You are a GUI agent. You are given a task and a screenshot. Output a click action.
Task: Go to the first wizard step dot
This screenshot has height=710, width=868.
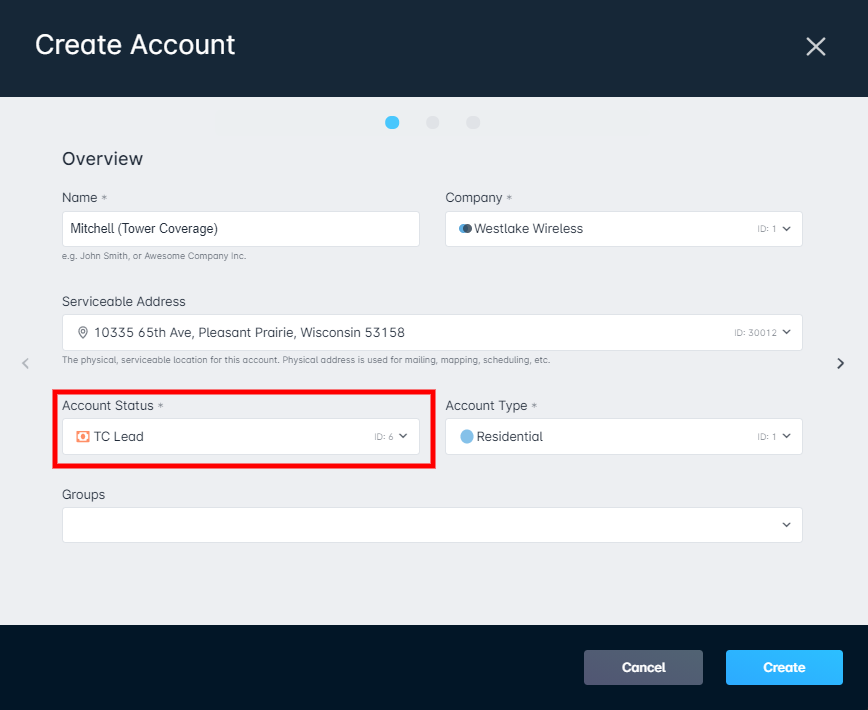[x=392, y=122]
